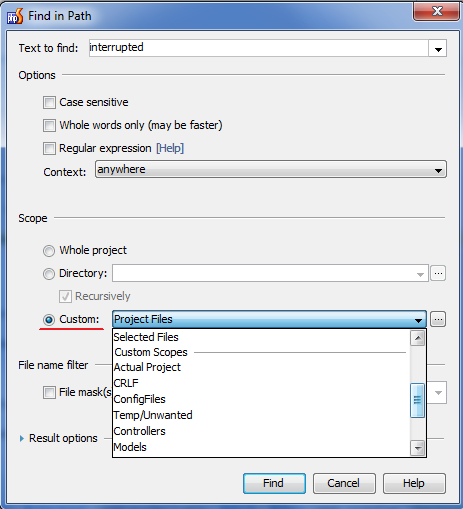Enable Whole words only checkbox

[x=49, y=126]
